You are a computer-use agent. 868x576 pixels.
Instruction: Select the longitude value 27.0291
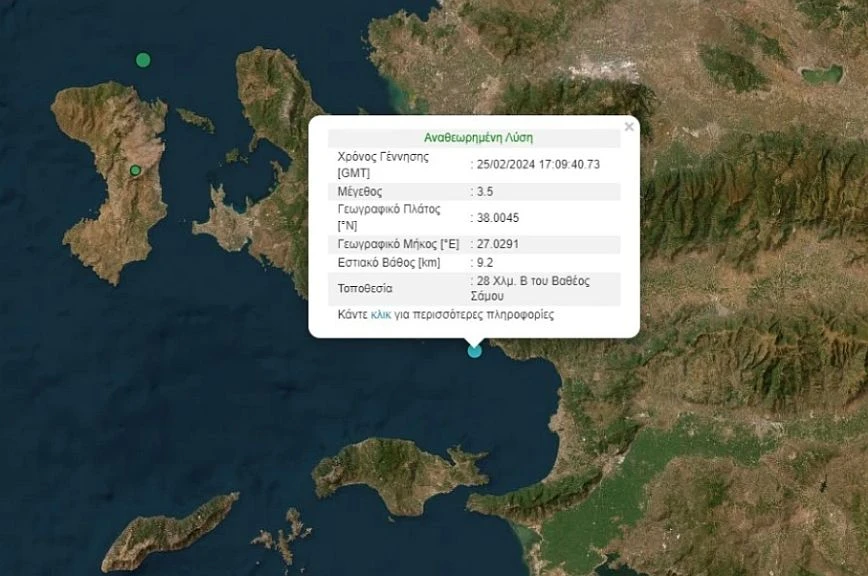499,243
